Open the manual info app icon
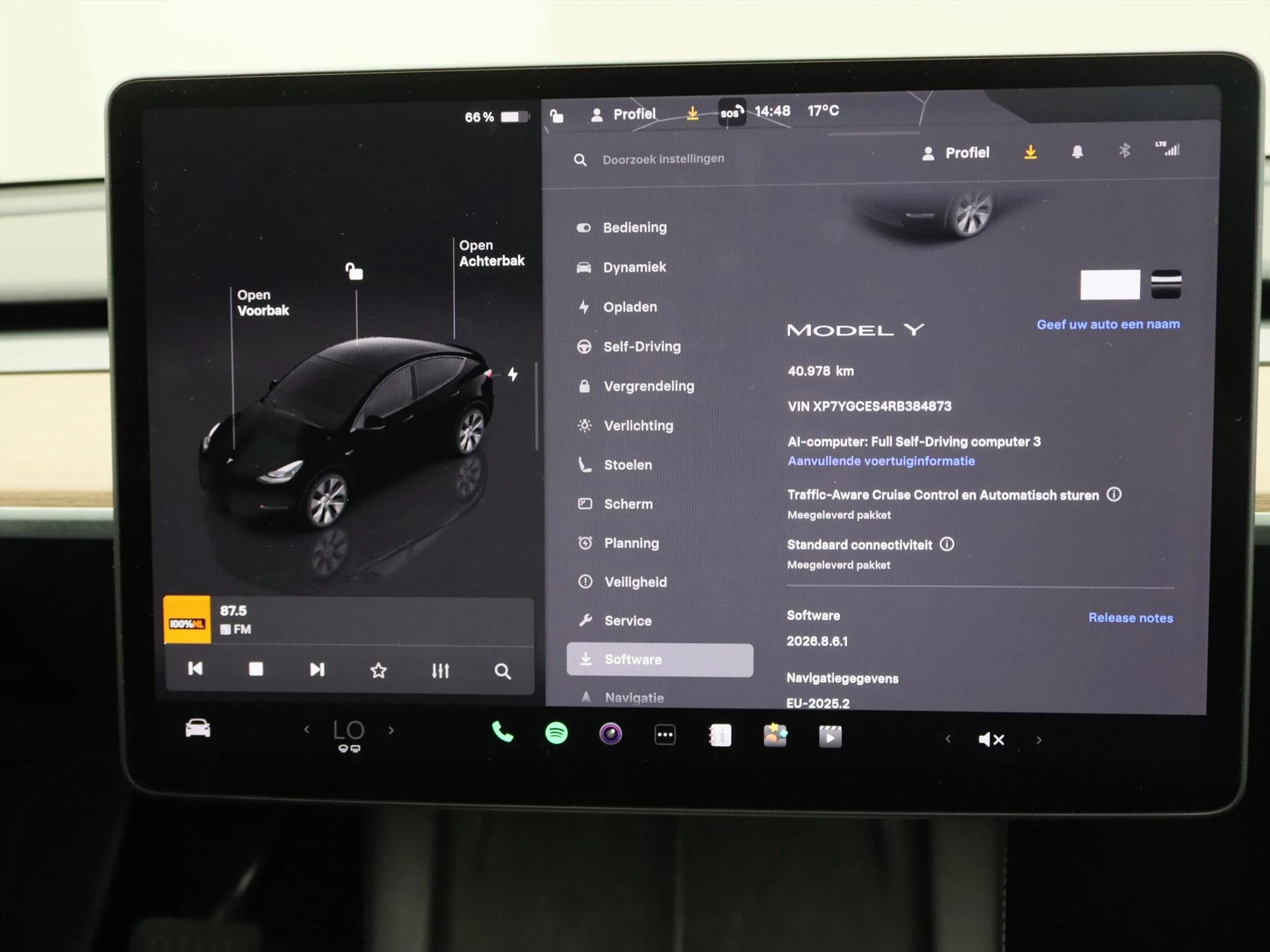 720,735
